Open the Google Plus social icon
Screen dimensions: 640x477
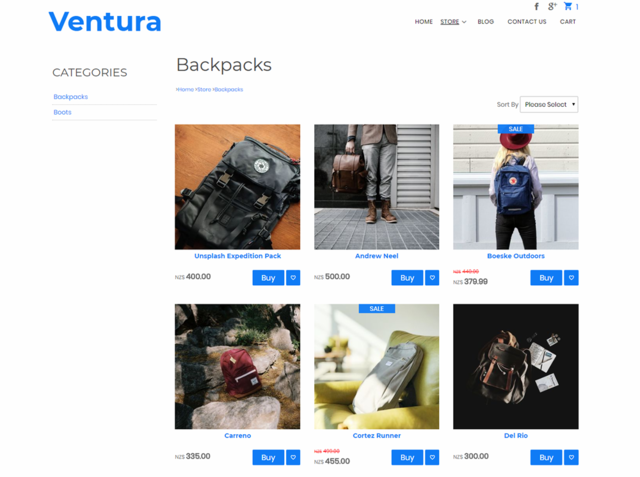tap(552, 7)
